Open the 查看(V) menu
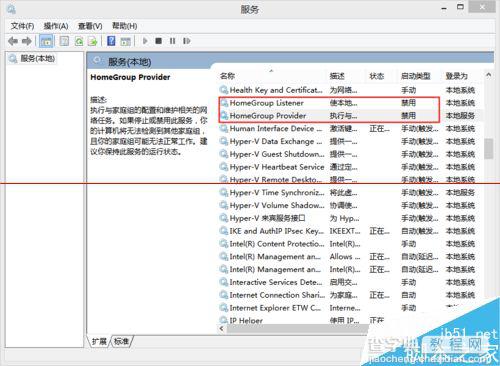The width and height of the screenshot is (500, 366). (90, 26)
